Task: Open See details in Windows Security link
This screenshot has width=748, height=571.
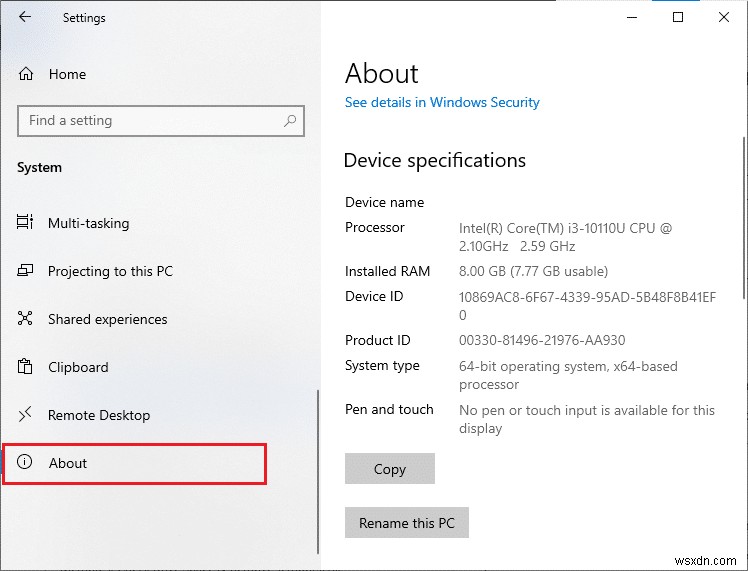Action: 442,102
